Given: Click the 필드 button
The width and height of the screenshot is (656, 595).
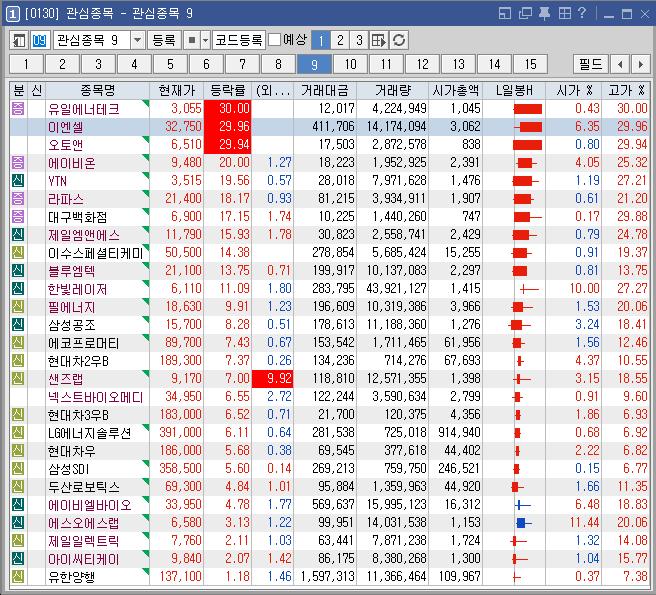Looking at the screenshot, I should [590, 64].
